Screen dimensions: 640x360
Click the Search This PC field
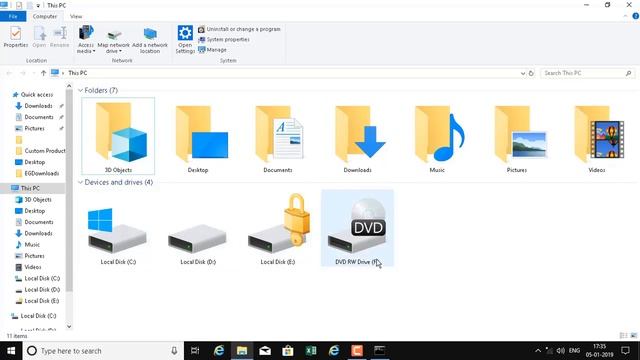point(588,73)
